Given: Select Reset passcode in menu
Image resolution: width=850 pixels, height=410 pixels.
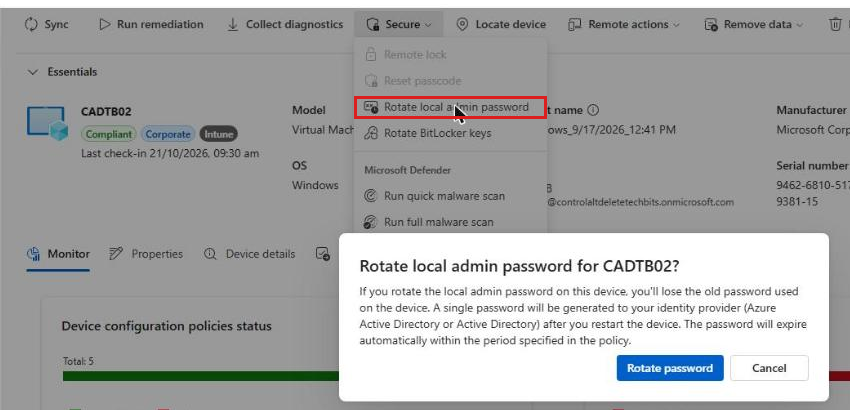Looking at the screenshot, I should click(450, 81).
